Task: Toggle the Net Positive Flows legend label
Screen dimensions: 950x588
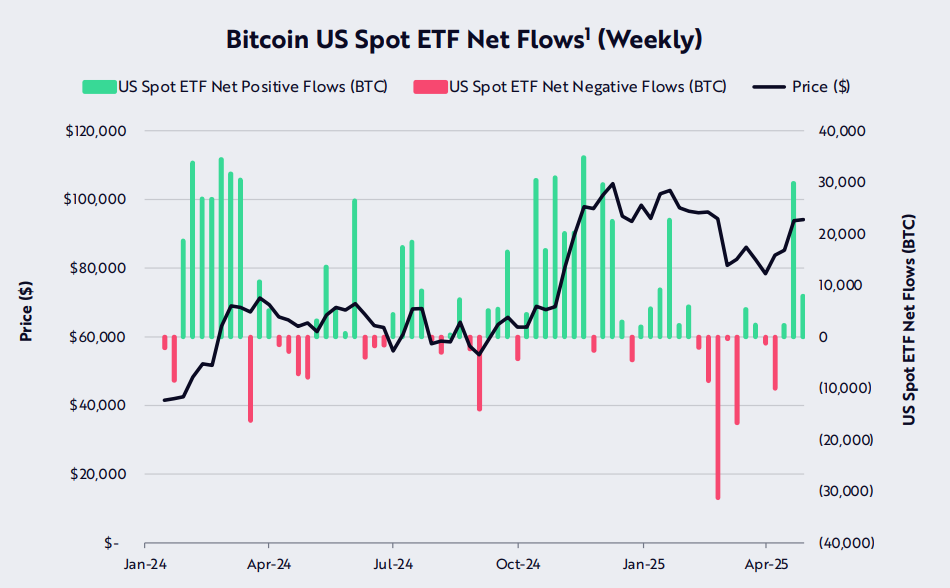Action: point(253,87)
